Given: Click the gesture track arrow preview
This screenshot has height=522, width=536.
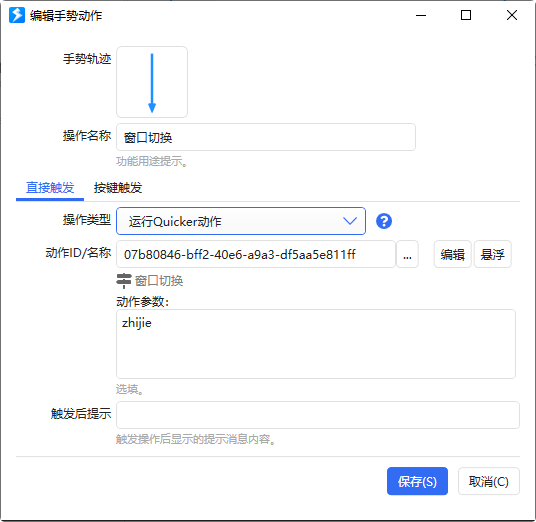Looking at the screenshot, I should pyautogui.click(x=152, y=82).
